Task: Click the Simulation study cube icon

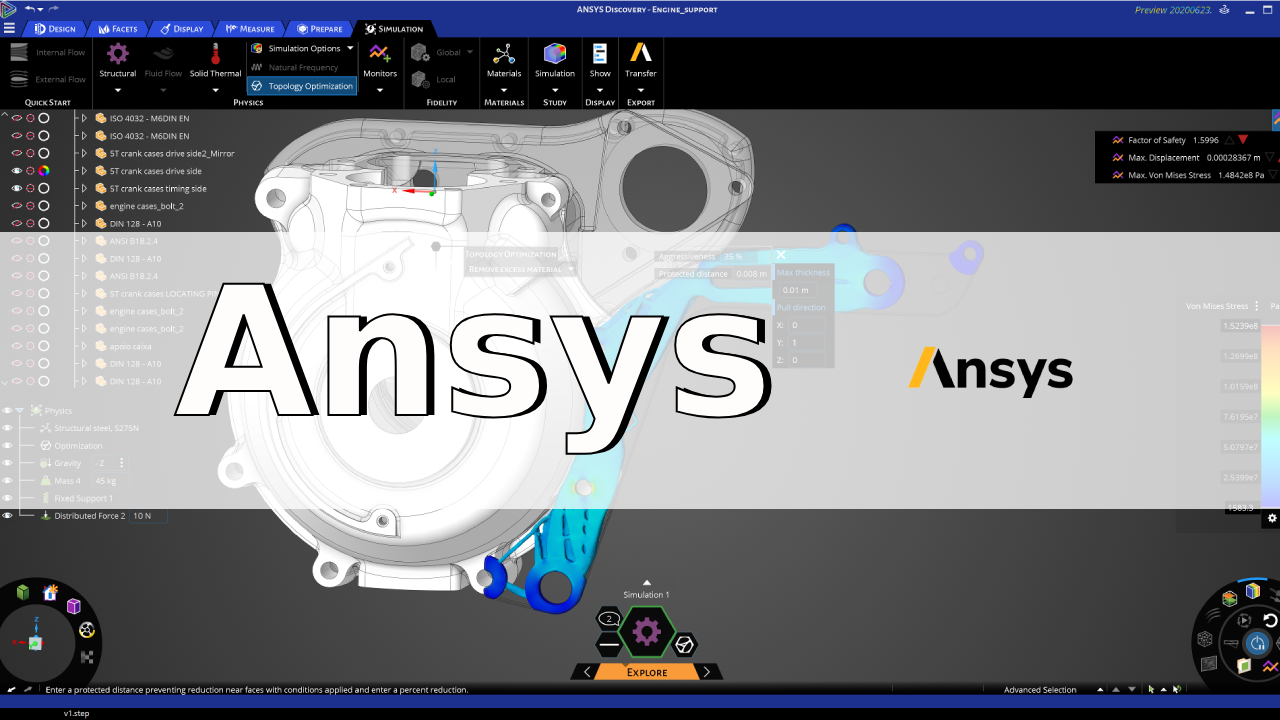Action: coord(555,54)
